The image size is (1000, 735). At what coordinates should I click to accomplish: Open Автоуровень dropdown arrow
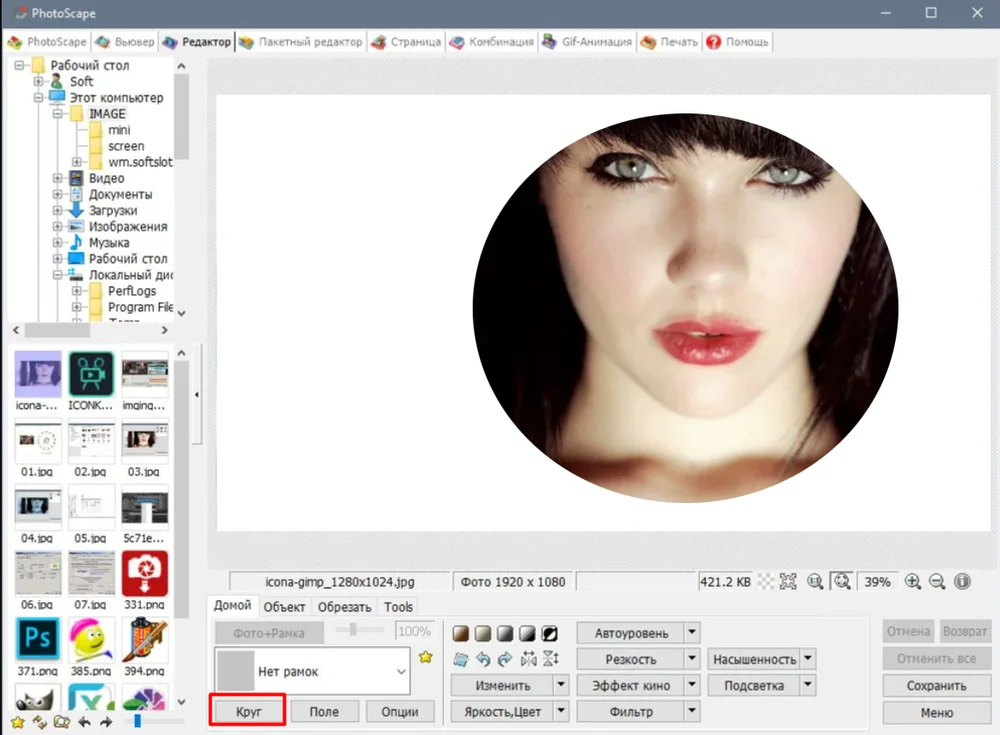pyautogui.click(x=692, y=633)
